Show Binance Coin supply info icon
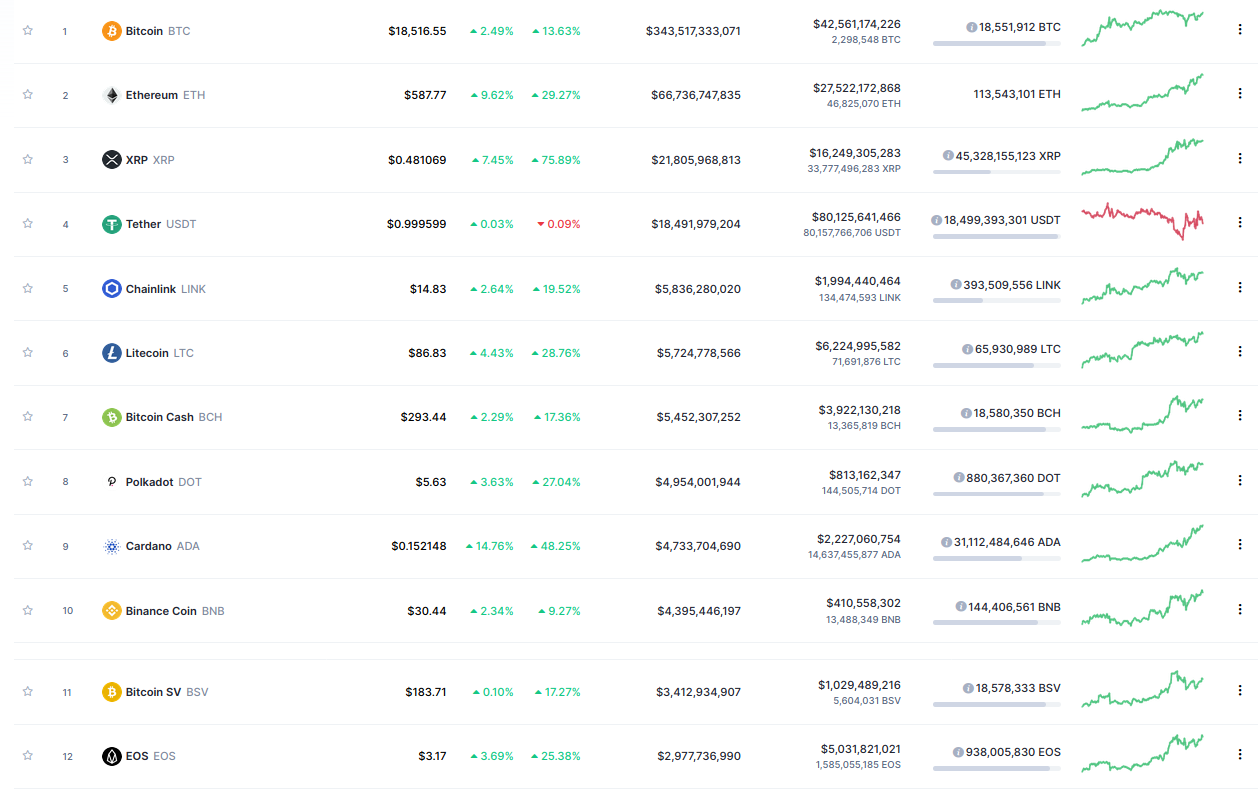This screenshot has width=1258, height=790. point(960,607)
